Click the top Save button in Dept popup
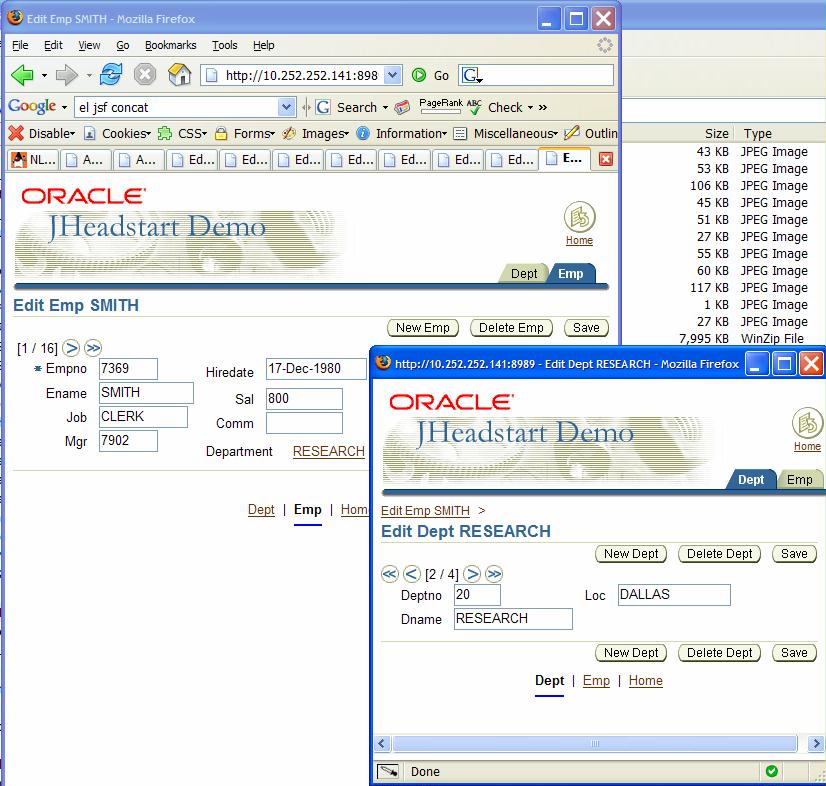This screenshot has height=786, width=826. point(794,554)
